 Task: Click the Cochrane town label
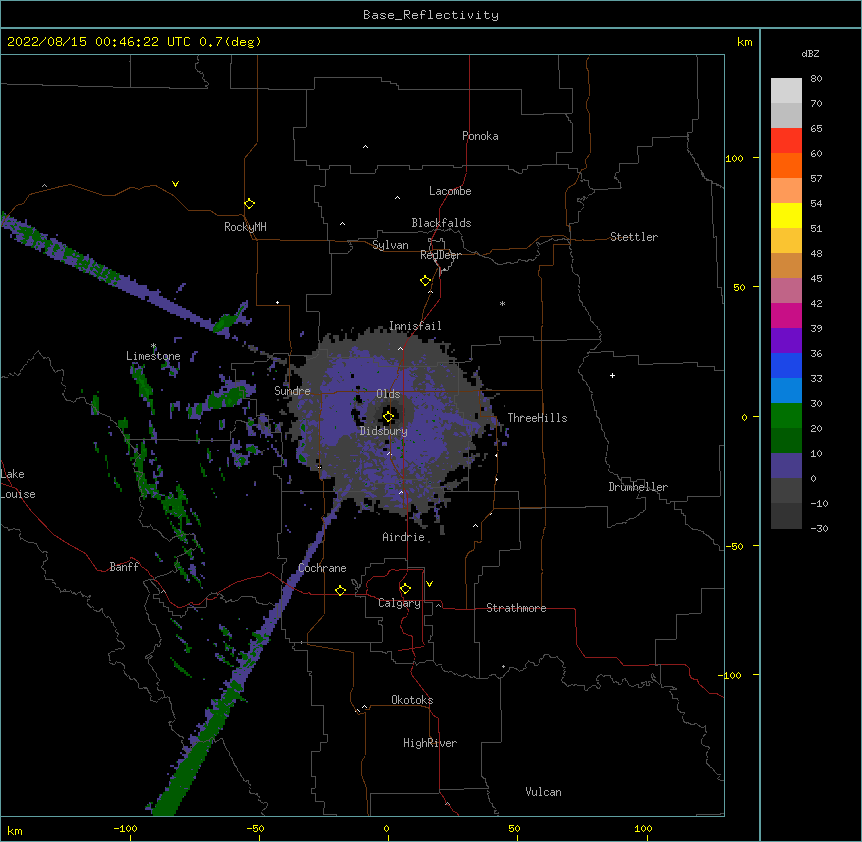(322, 568)
